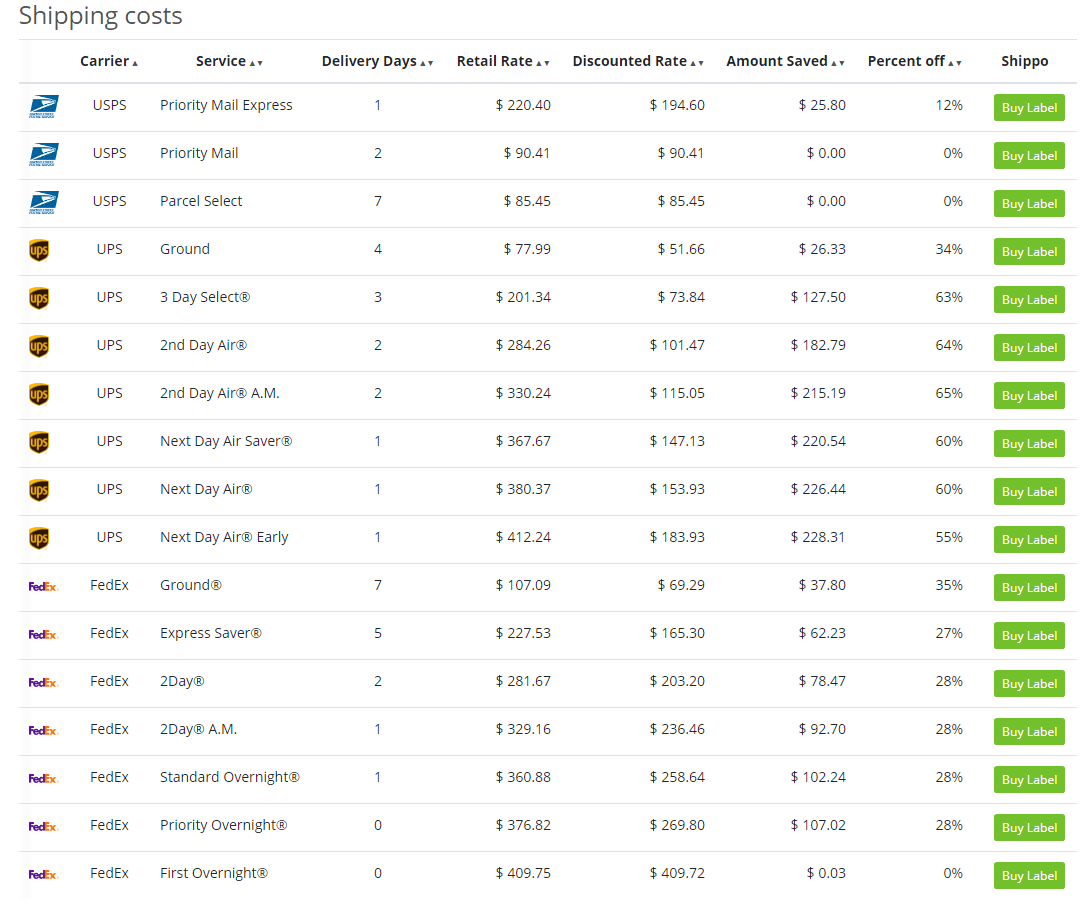Buy label for FedEx Express Saver
The image size is (1088, 910).
pyautogui.click(x=1029, y=635)
